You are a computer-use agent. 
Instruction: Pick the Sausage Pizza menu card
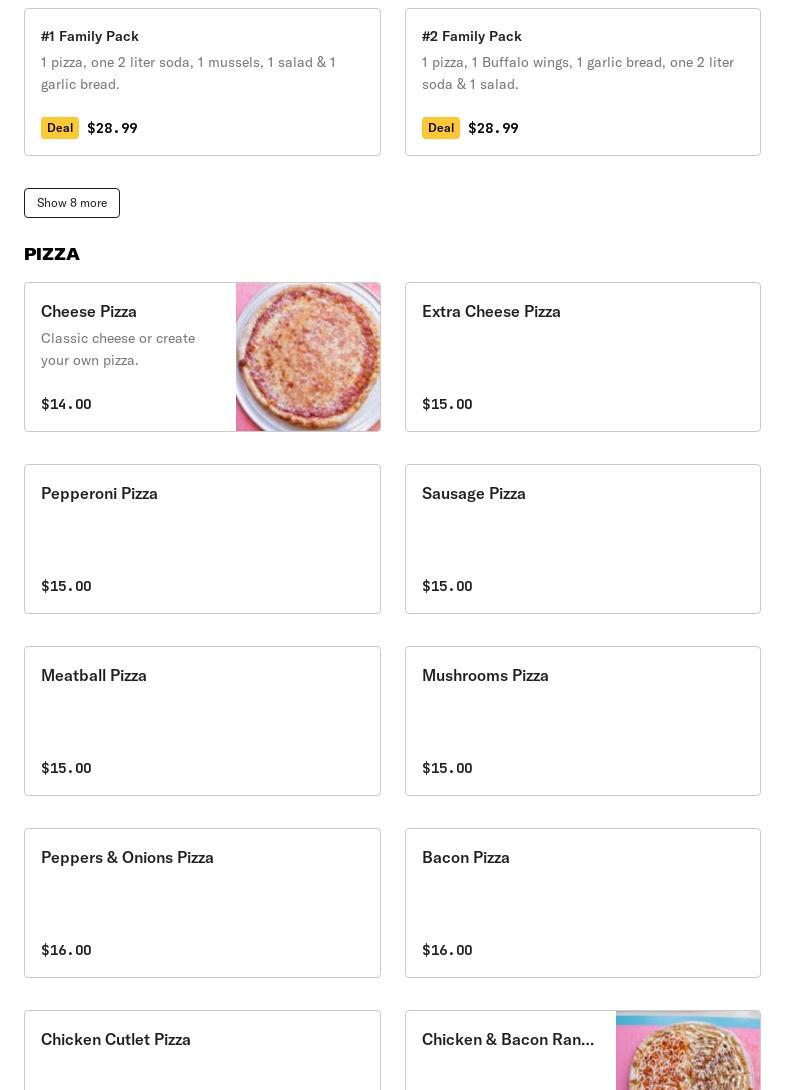(582, 539)
